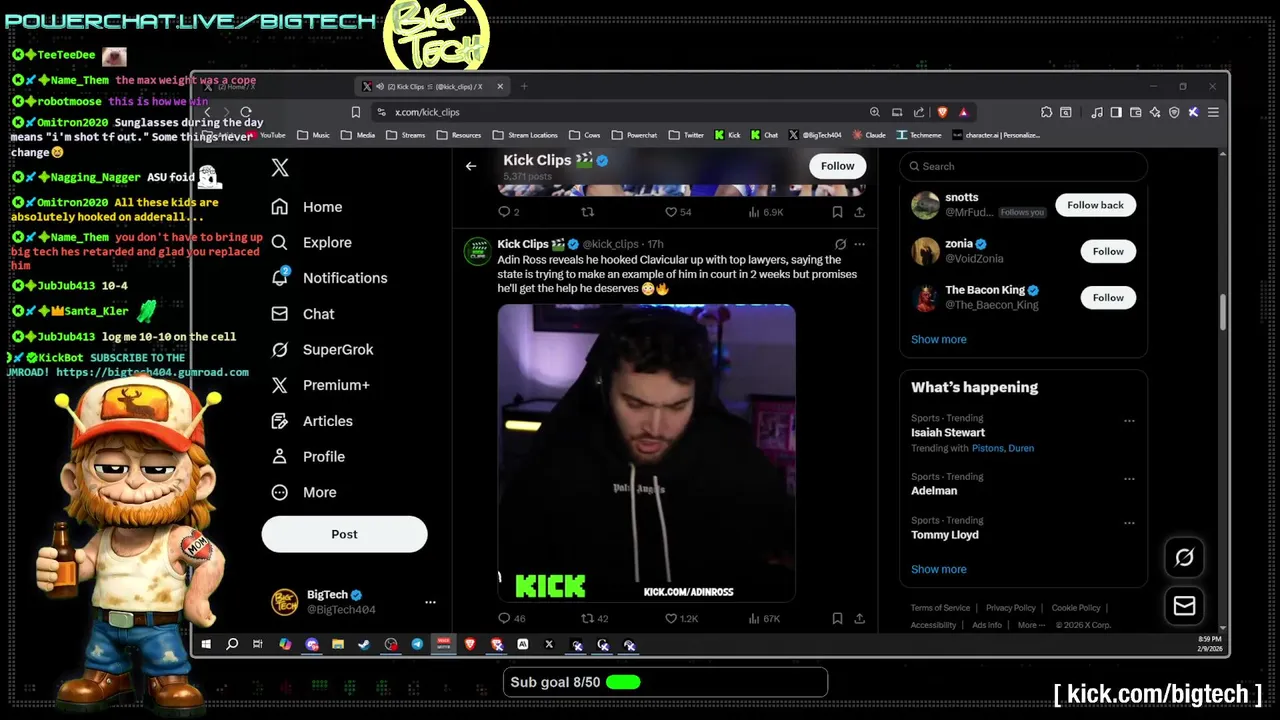
Task: Open Articles in X sidebar
Action: click(x=311, y=421)
